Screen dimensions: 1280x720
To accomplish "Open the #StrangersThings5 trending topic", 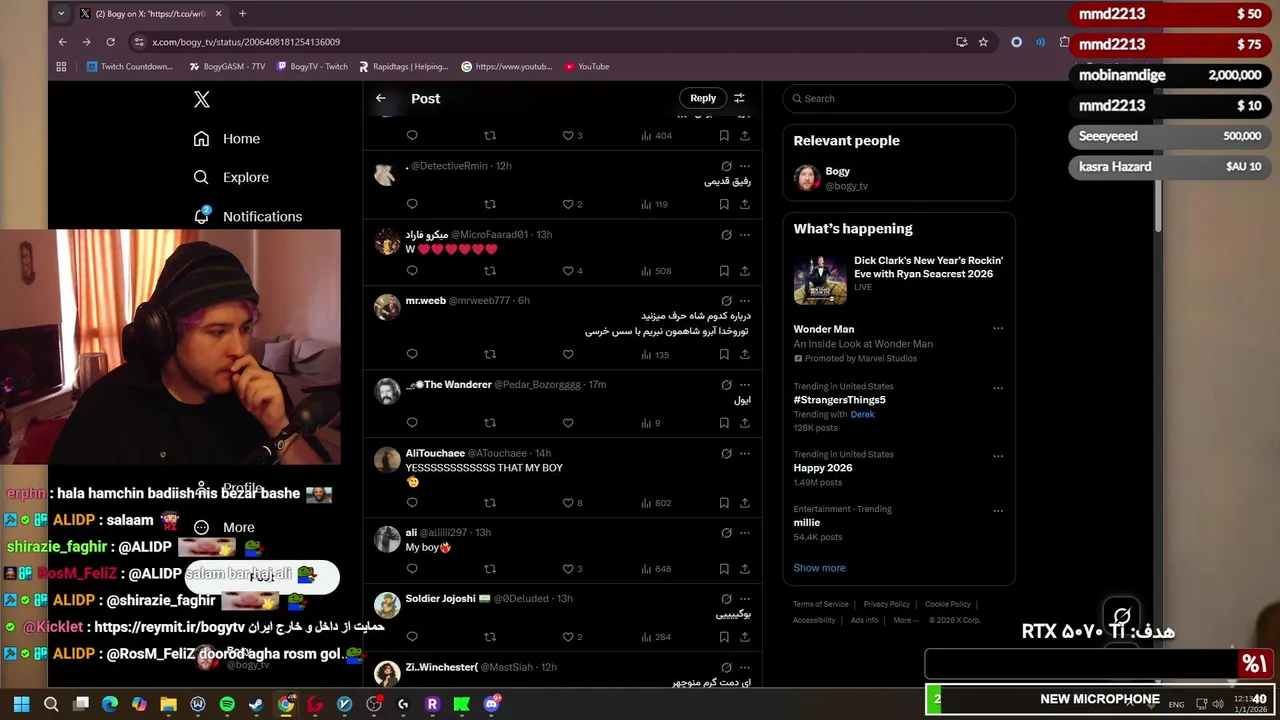I will [840, 400].
